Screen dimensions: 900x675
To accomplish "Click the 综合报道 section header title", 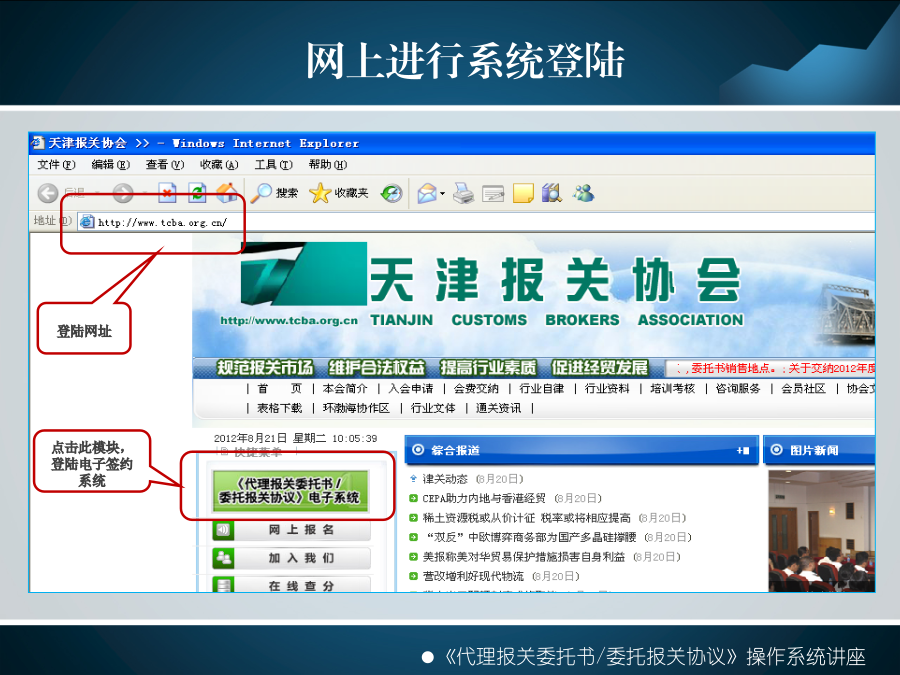I will click(455, 451).
